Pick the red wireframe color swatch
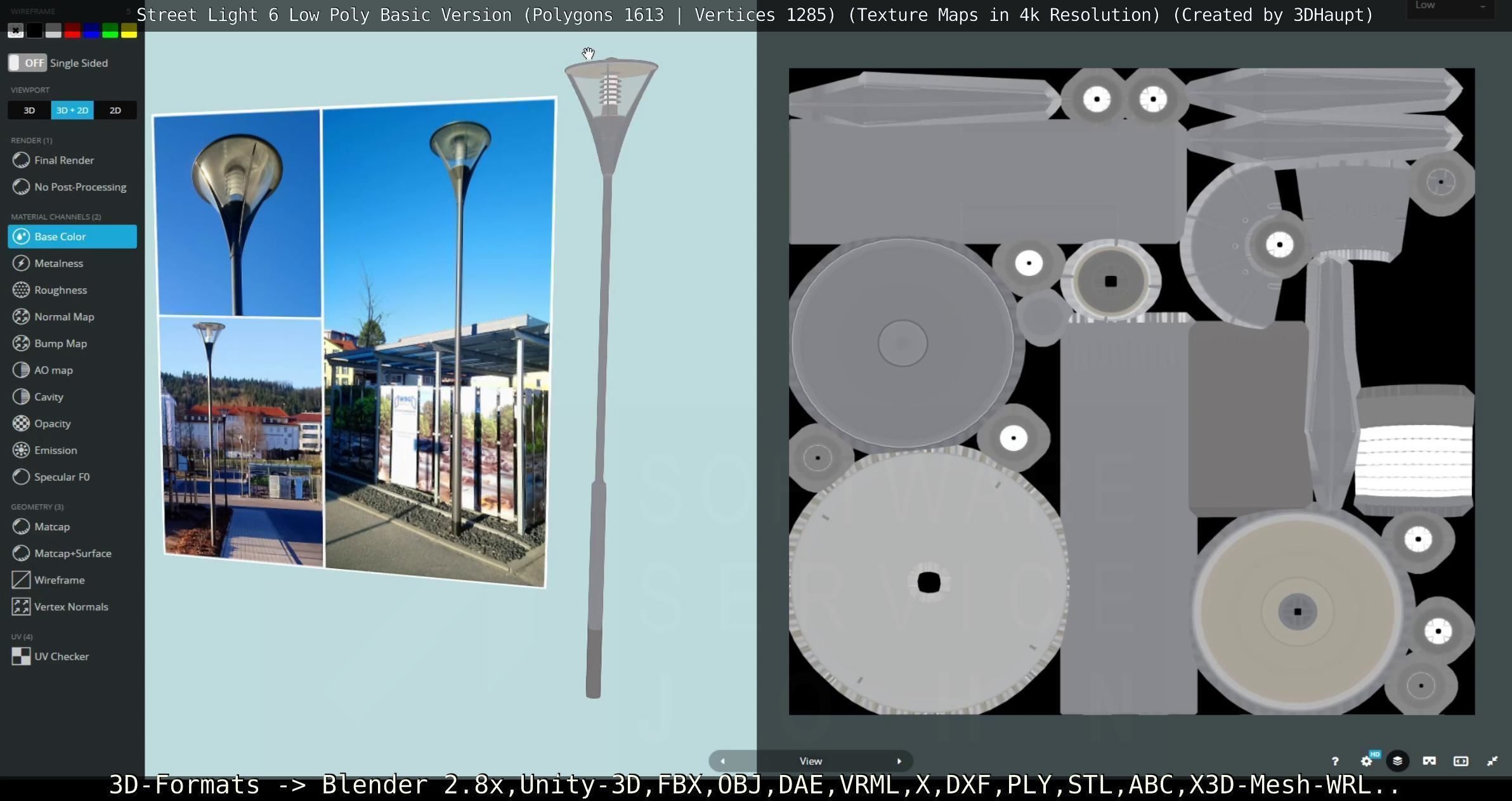 point(72,30)
